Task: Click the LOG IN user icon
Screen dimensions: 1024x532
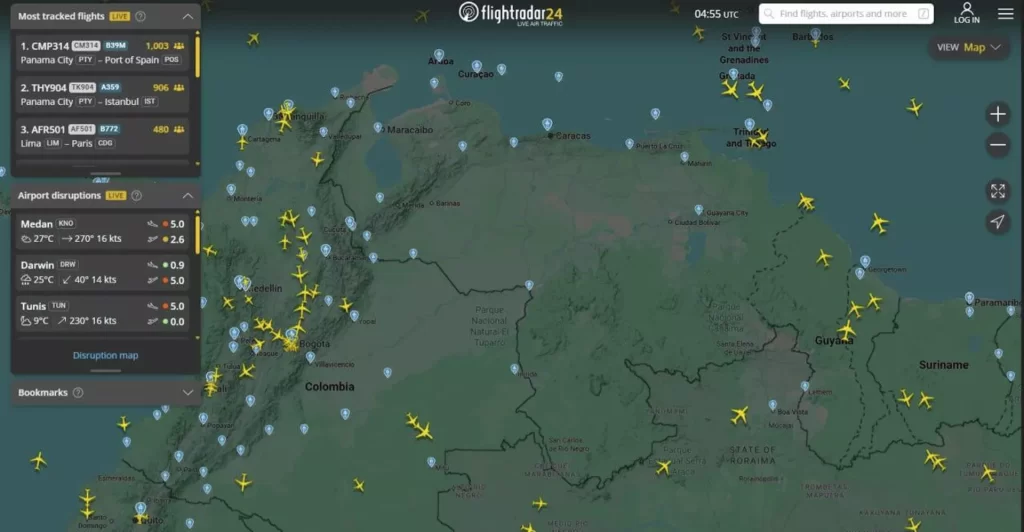Action: 966,13
